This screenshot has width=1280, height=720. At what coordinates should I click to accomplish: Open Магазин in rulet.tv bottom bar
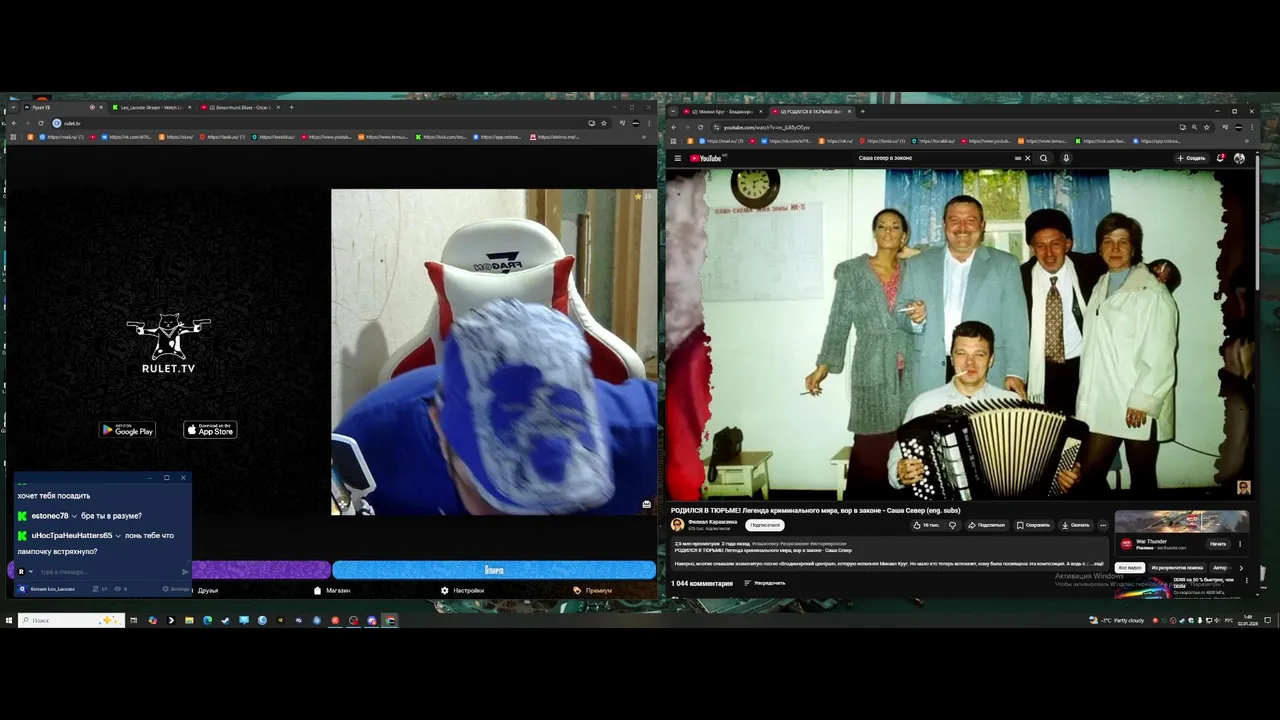332,591
